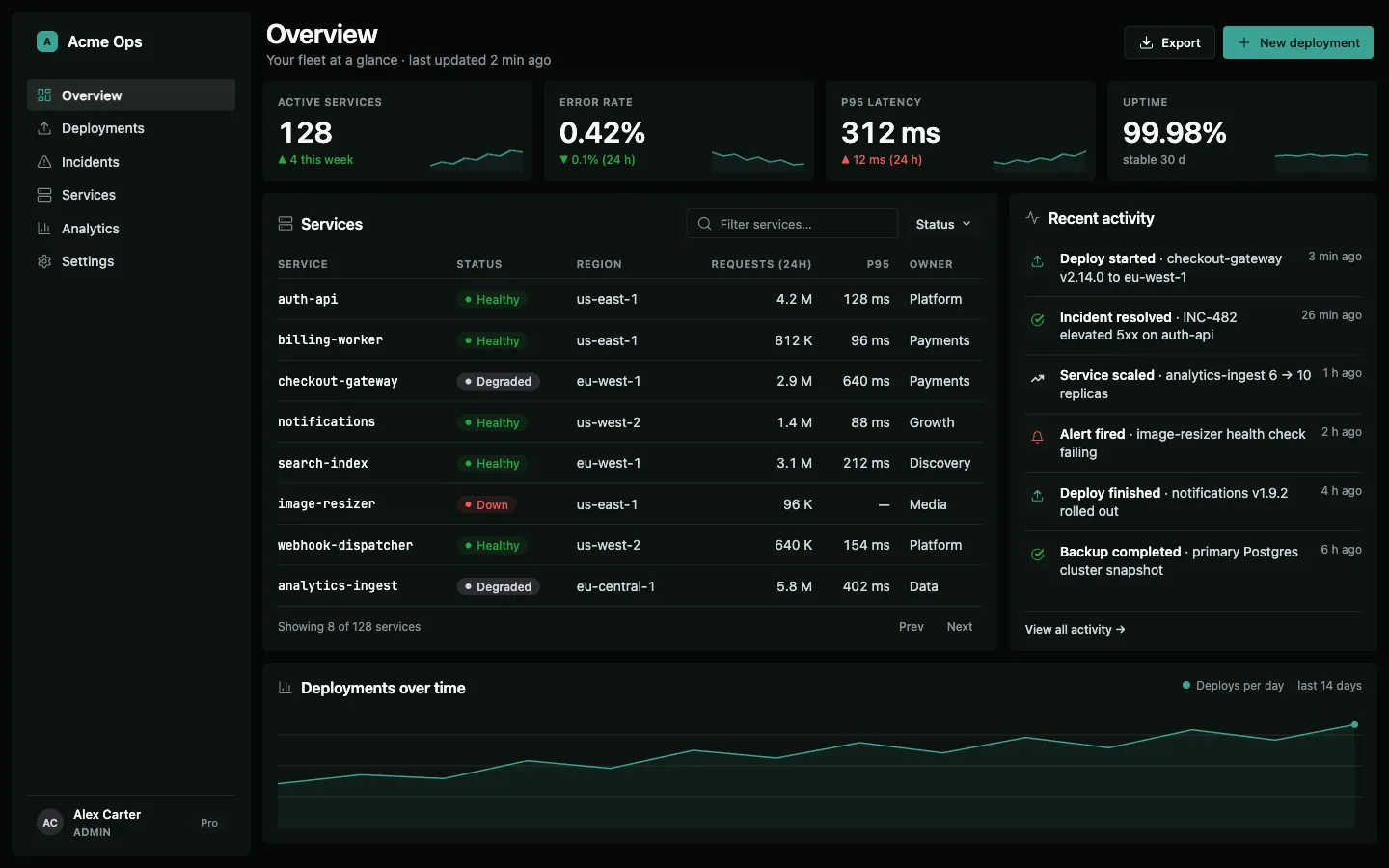Click the Next pagination button
Viewport: 1389px width, 868px height.
pyautogui.click(x=960, y=627)
